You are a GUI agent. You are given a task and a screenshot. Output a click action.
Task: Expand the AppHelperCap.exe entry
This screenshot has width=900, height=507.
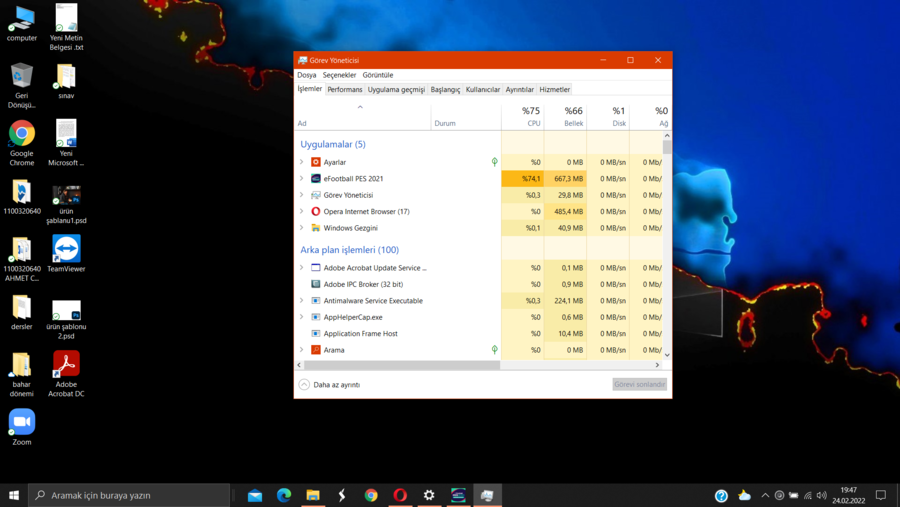click(x=301, y=317)
